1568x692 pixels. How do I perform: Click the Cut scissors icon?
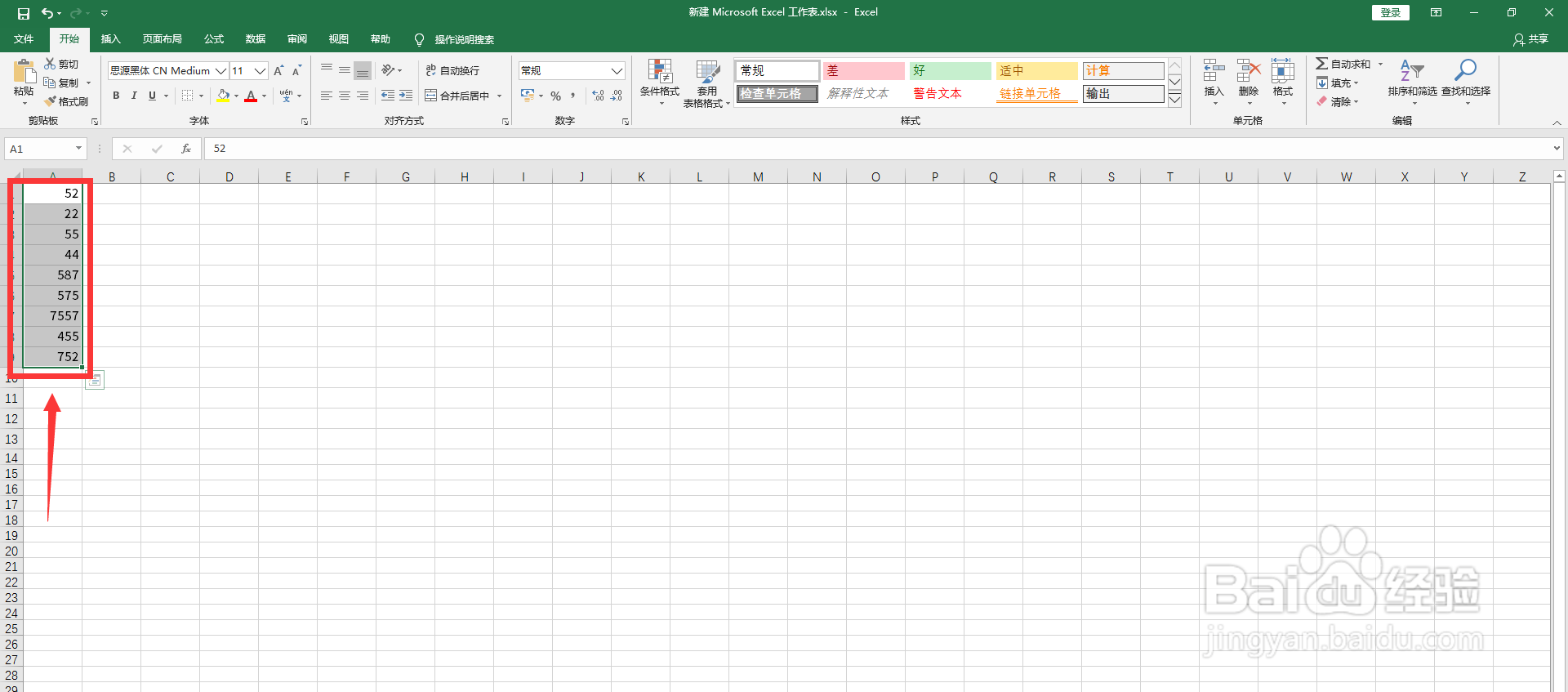50,64
